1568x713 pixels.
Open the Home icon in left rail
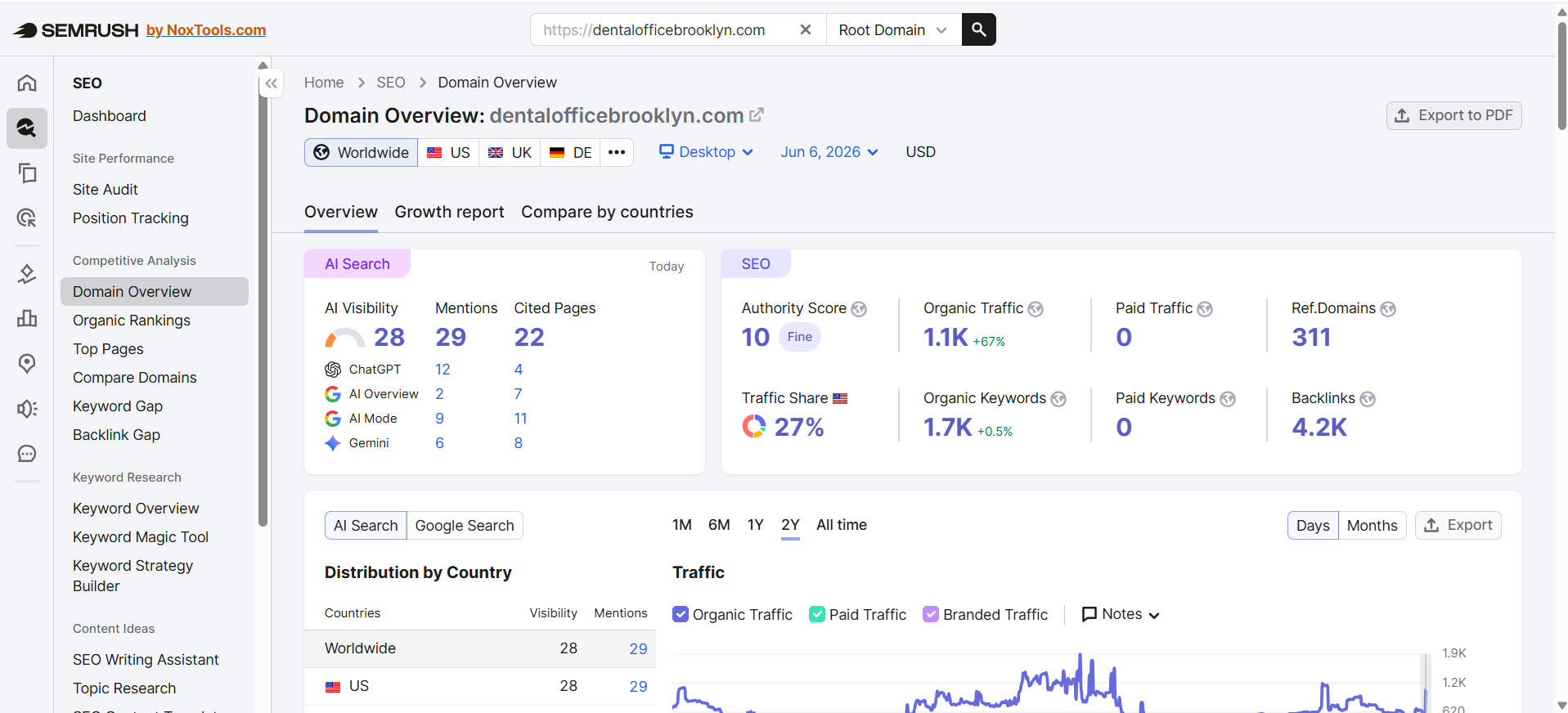(x=27, y=83)
